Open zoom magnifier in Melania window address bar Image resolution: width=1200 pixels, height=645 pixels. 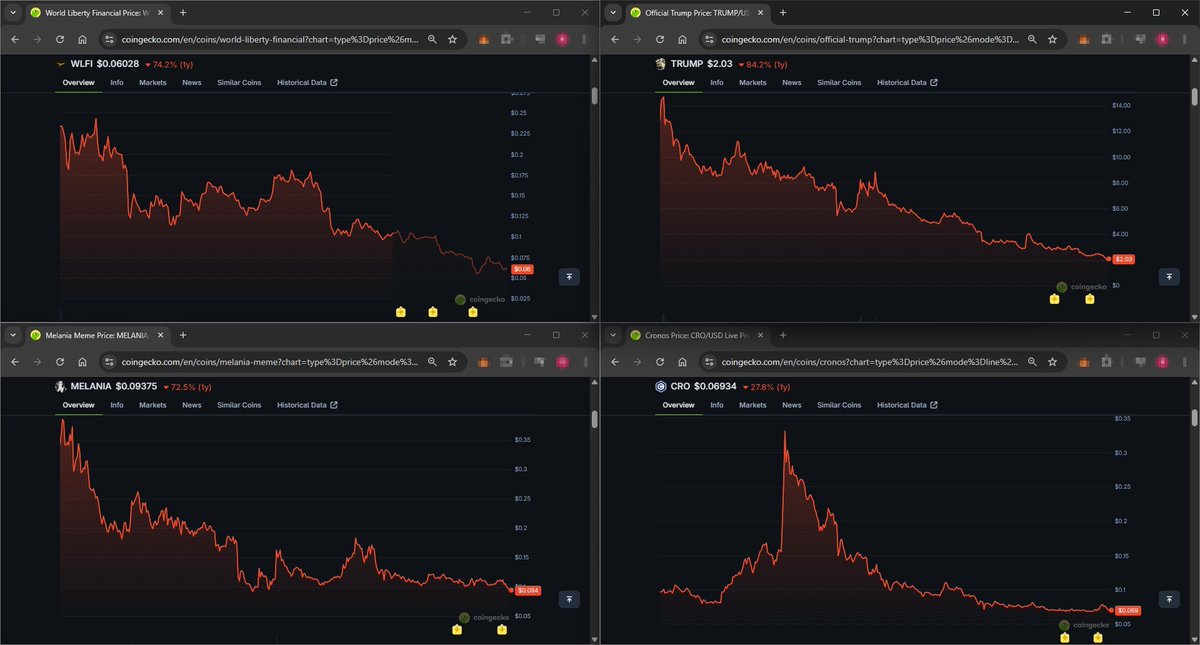(x=432, y=361)
